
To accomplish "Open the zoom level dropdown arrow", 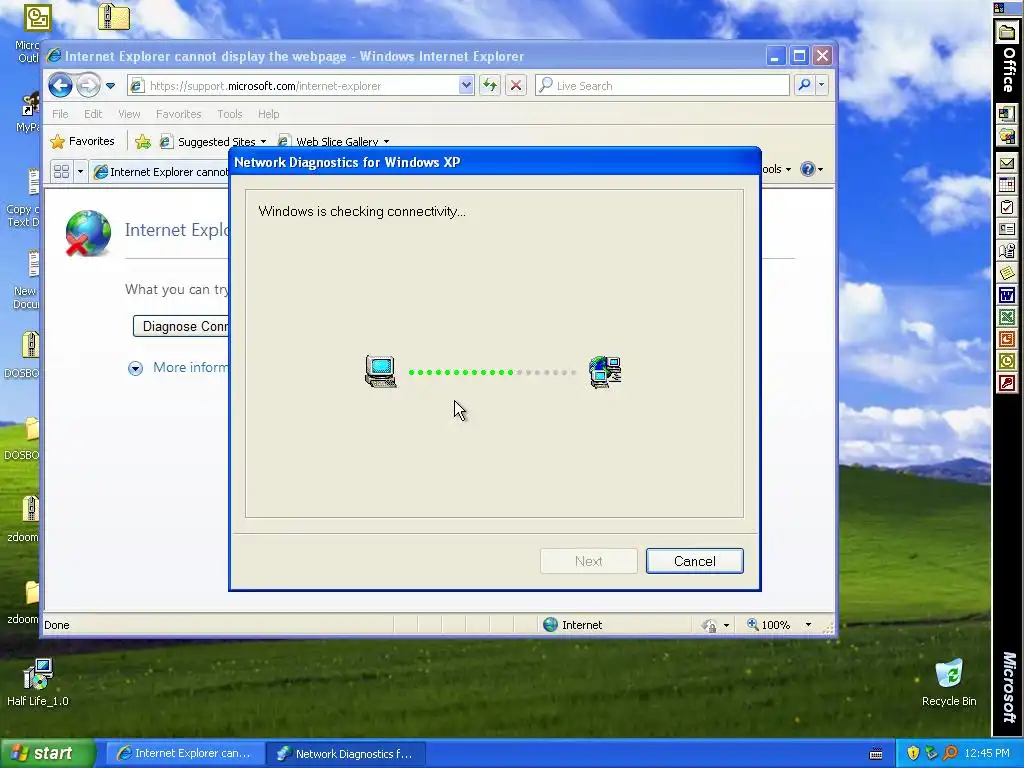I will 808,625.
